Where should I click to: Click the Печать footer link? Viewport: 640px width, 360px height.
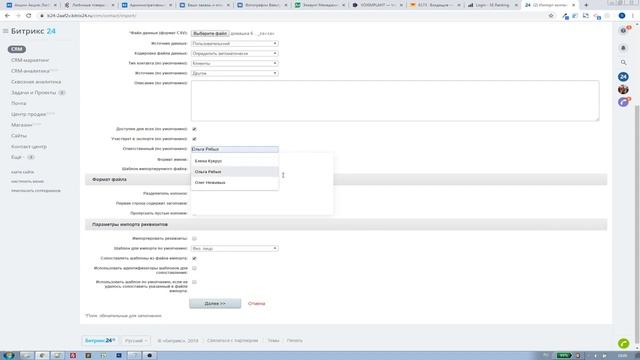[294, 340]
